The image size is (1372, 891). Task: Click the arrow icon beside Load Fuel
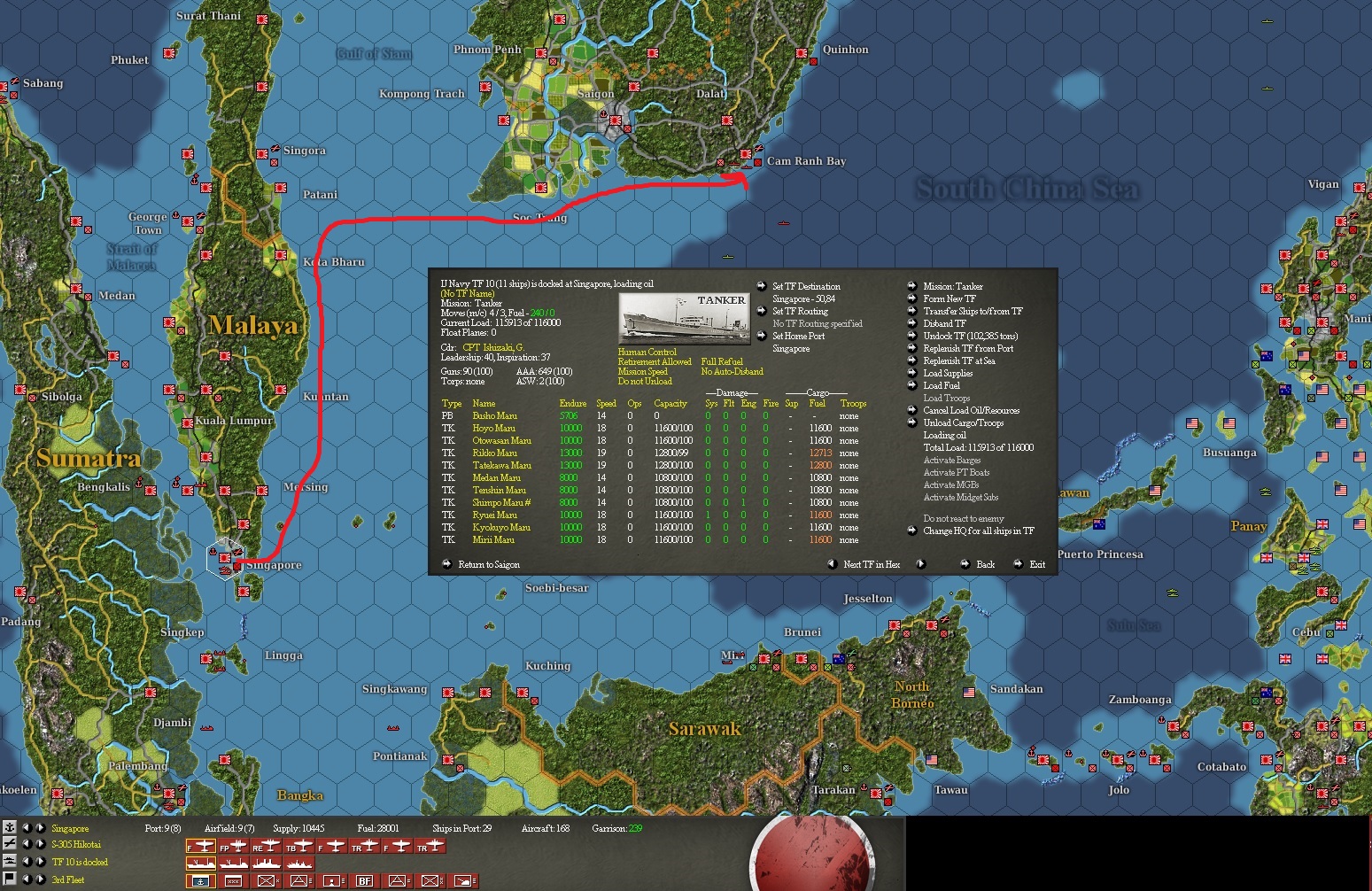click(x=912, y=385)
